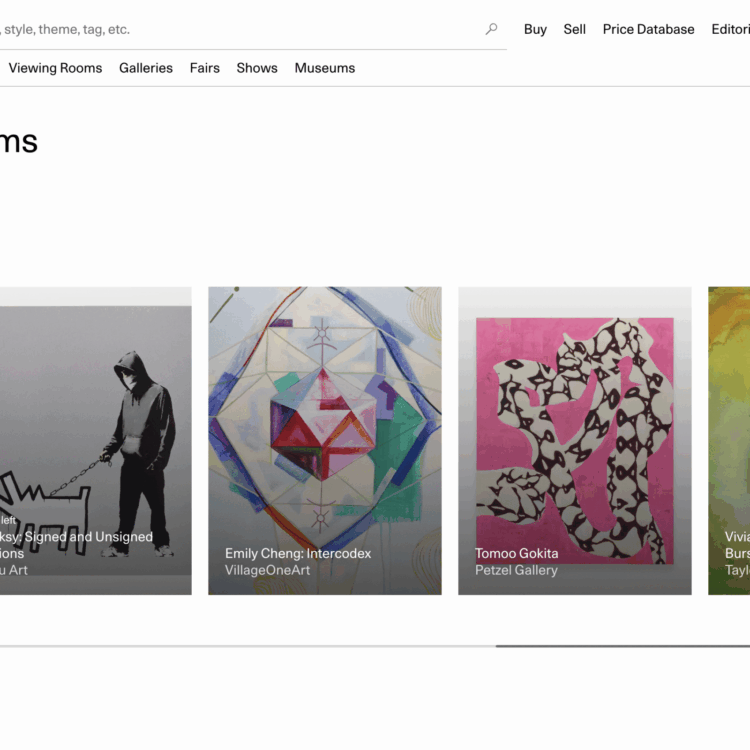This screenshot has width=750, height=750.
Task: Open the Buy menu
Action: click(535, 29)
